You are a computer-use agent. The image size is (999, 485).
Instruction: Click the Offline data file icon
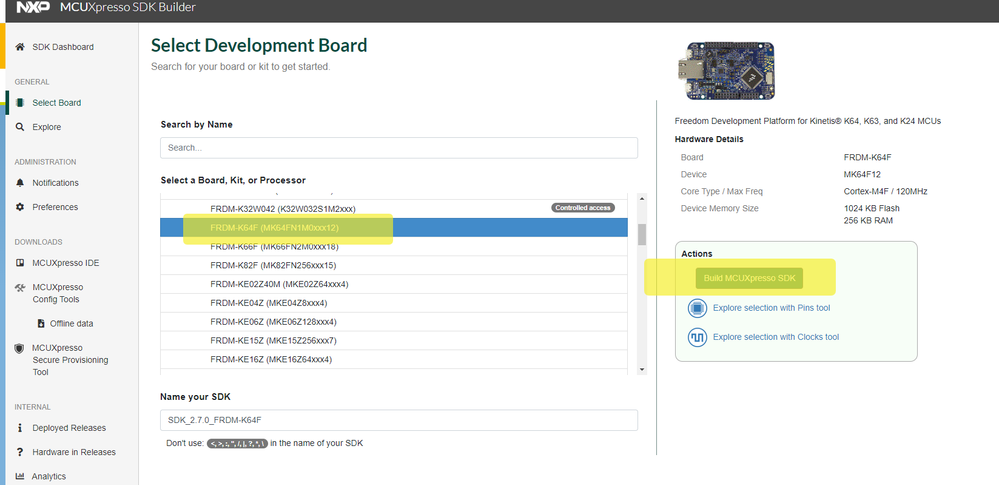pyautogui.click(x=41, y=324)
